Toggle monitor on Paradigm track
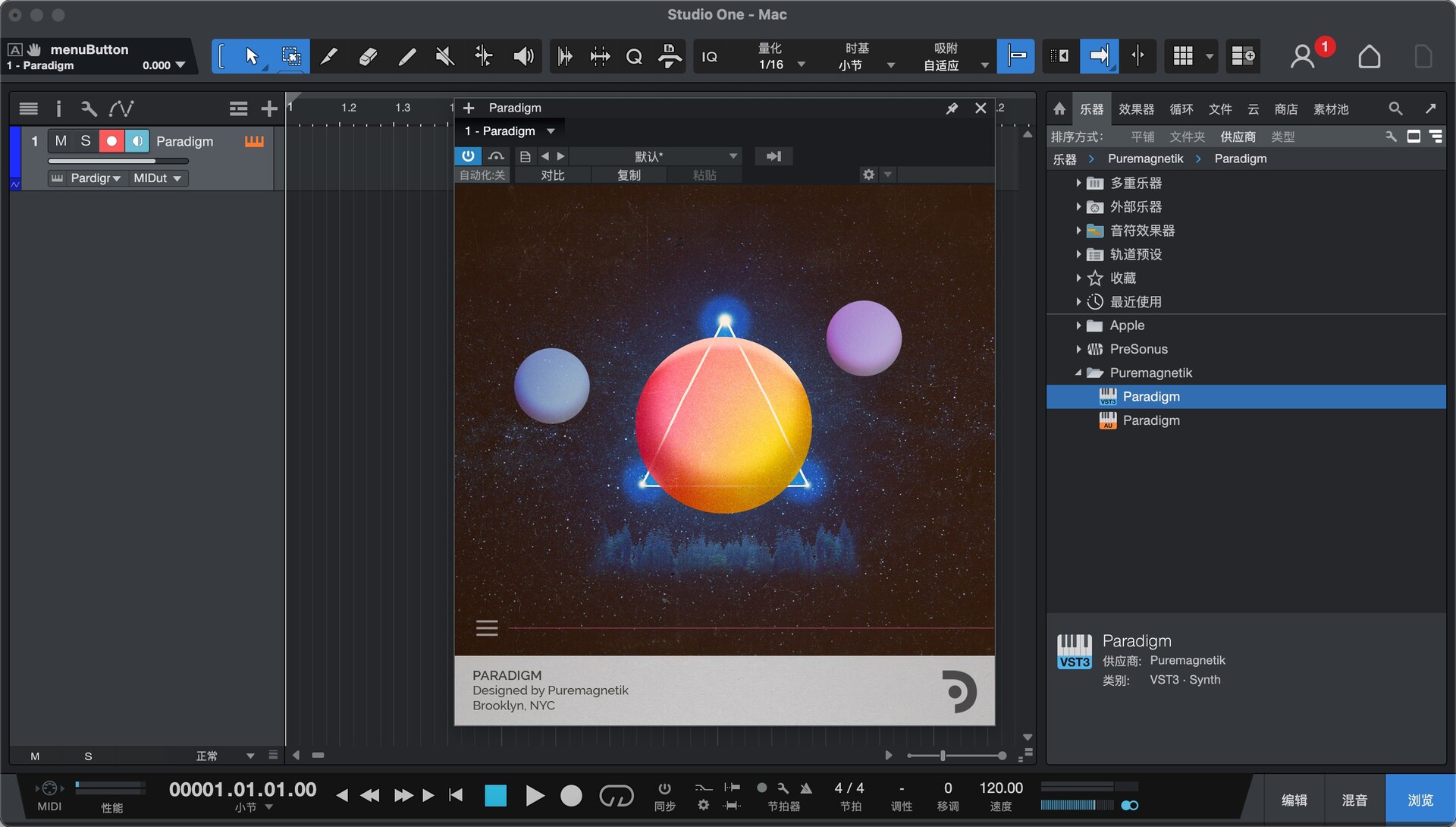Image resolution: width=1456 pixels, height=827 pixels. tap(137, 141)
